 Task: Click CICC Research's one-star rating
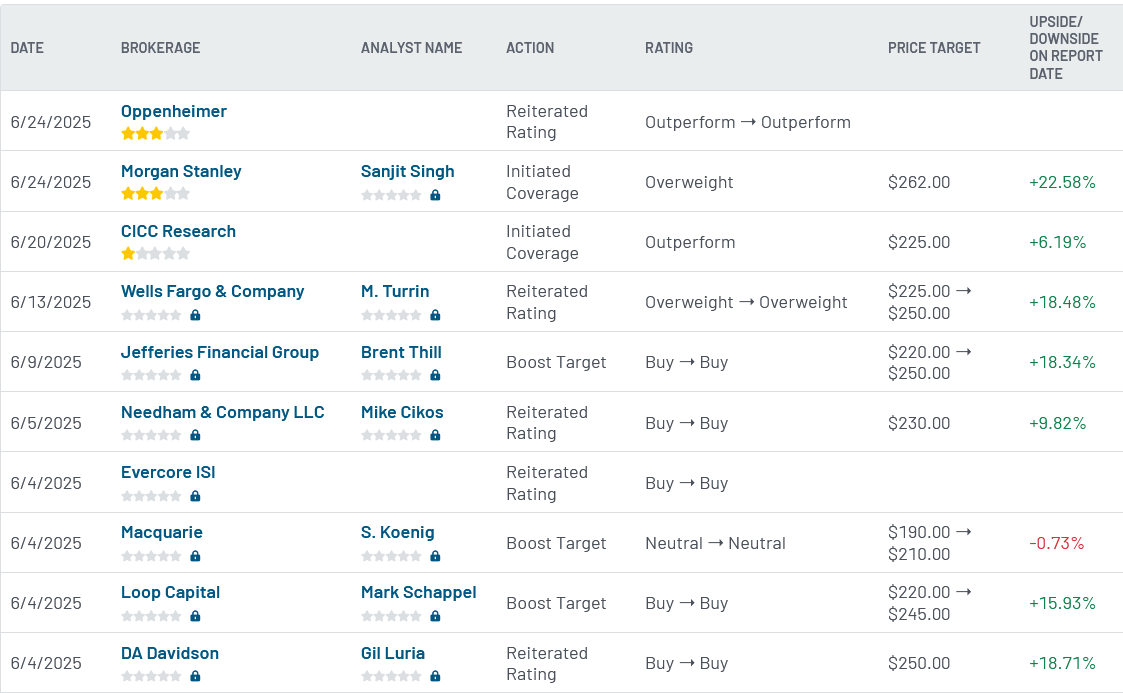pyautogui.click(x=155, y=253)
